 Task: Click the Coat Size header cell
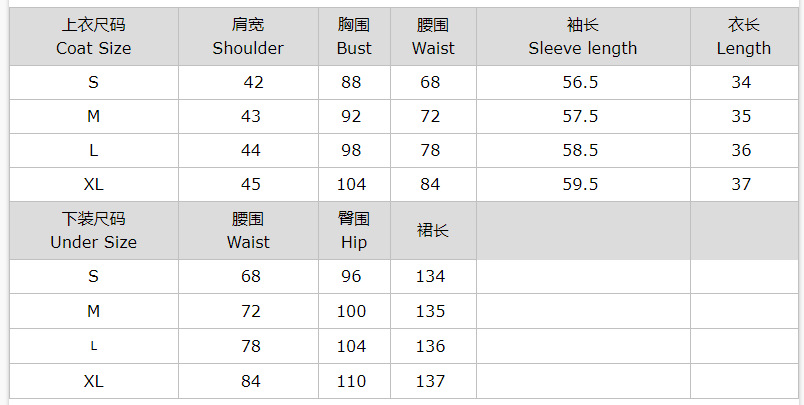93,36
